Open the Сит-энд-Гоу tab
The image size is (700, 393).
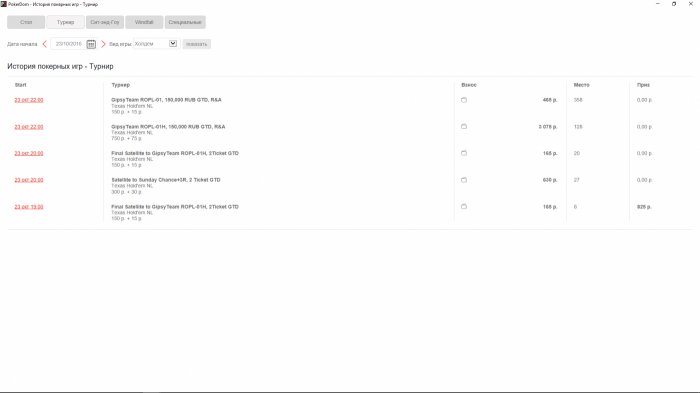tap(105, 22)
